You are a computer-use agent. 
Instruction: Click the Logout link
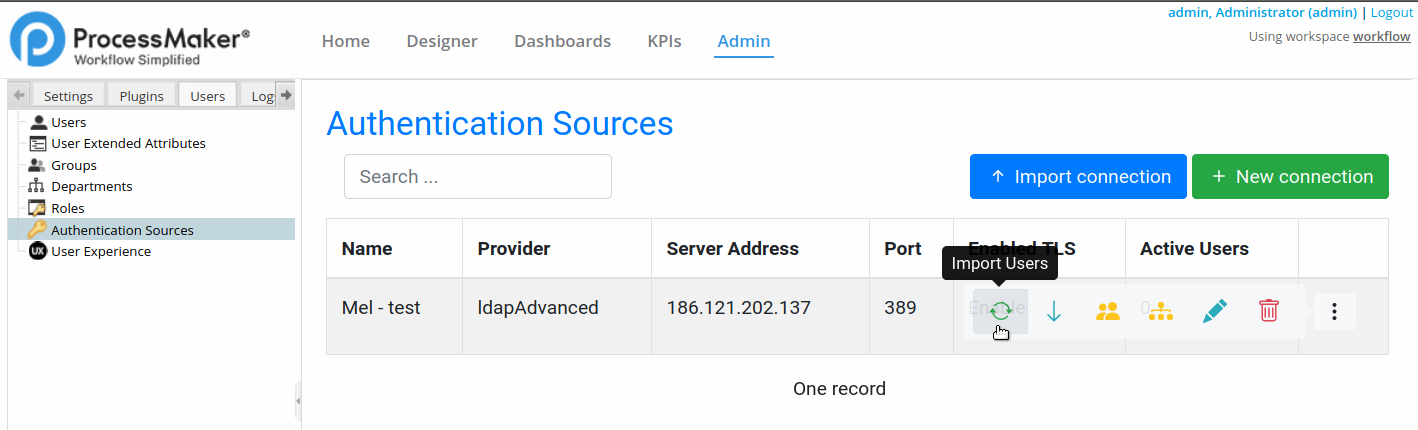[1391, 13]
